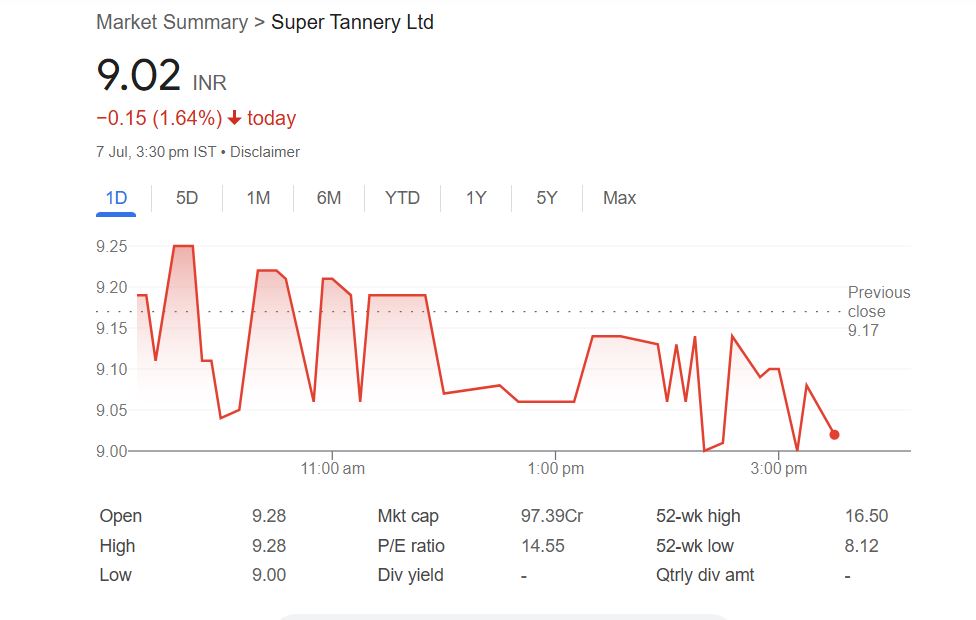Open the 5Y chart tab
The height and width of the screenshot is (620, 976).
click(546, 198)
